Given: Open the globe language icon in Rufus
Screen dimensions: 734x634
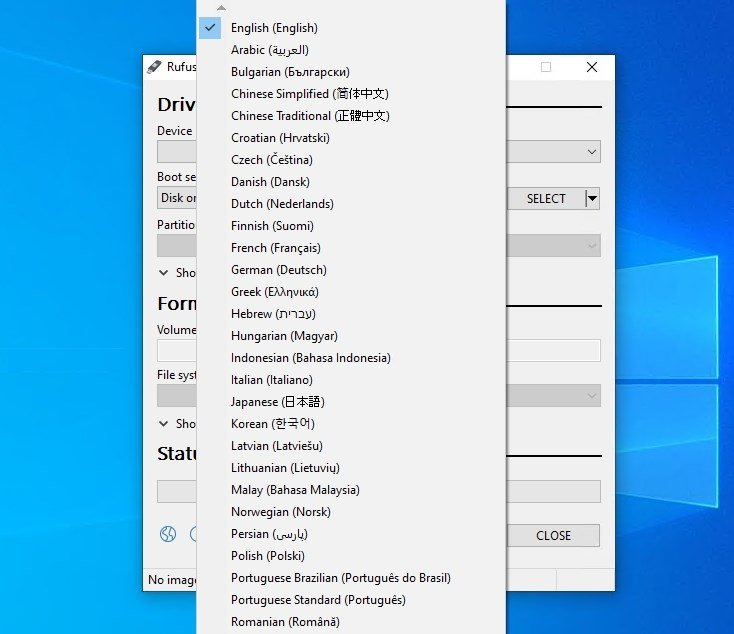Looking at the screenshot, I should [168, 534].
